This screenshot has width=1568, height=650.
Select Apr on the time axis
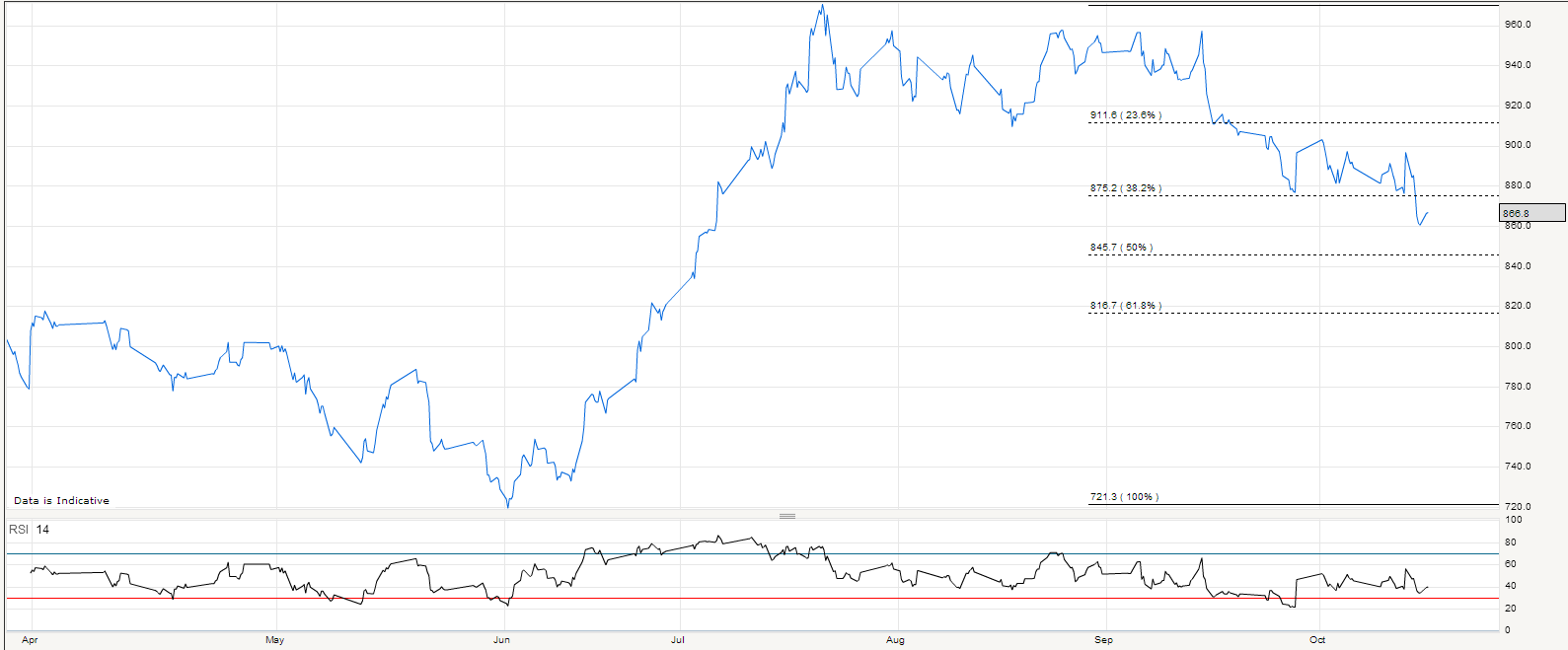[30, 640]
